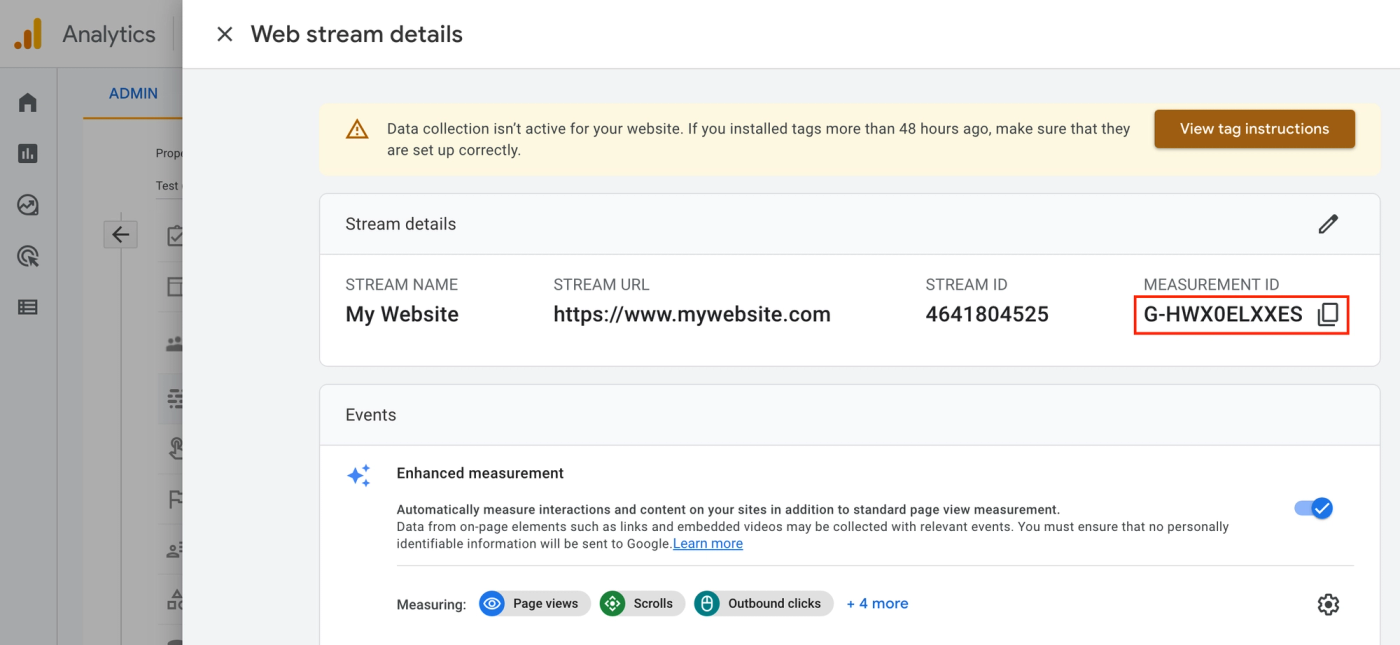Switch to the ADMIN tab

click(133, 93)
